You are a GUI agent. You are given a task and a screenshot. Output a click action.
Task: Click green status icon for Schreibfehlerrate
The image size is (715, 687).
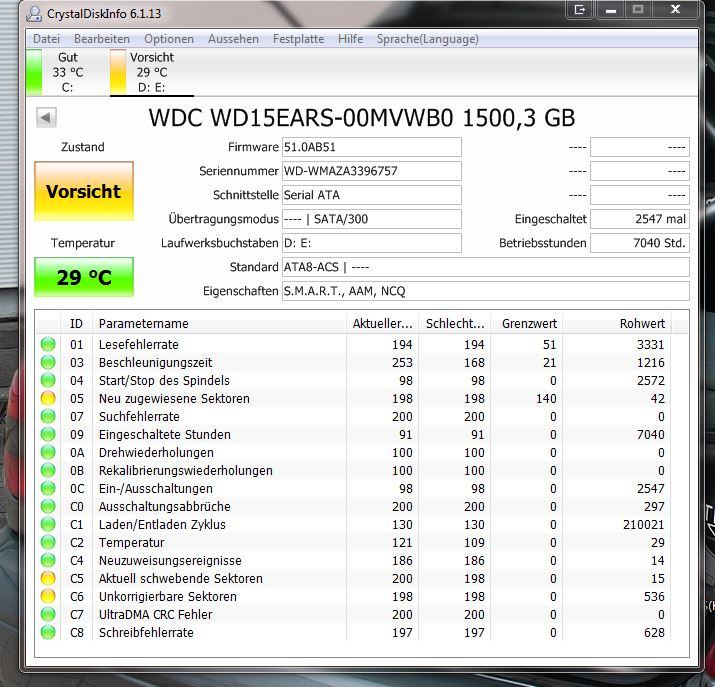pyautogui.click(x=48, y=632)
